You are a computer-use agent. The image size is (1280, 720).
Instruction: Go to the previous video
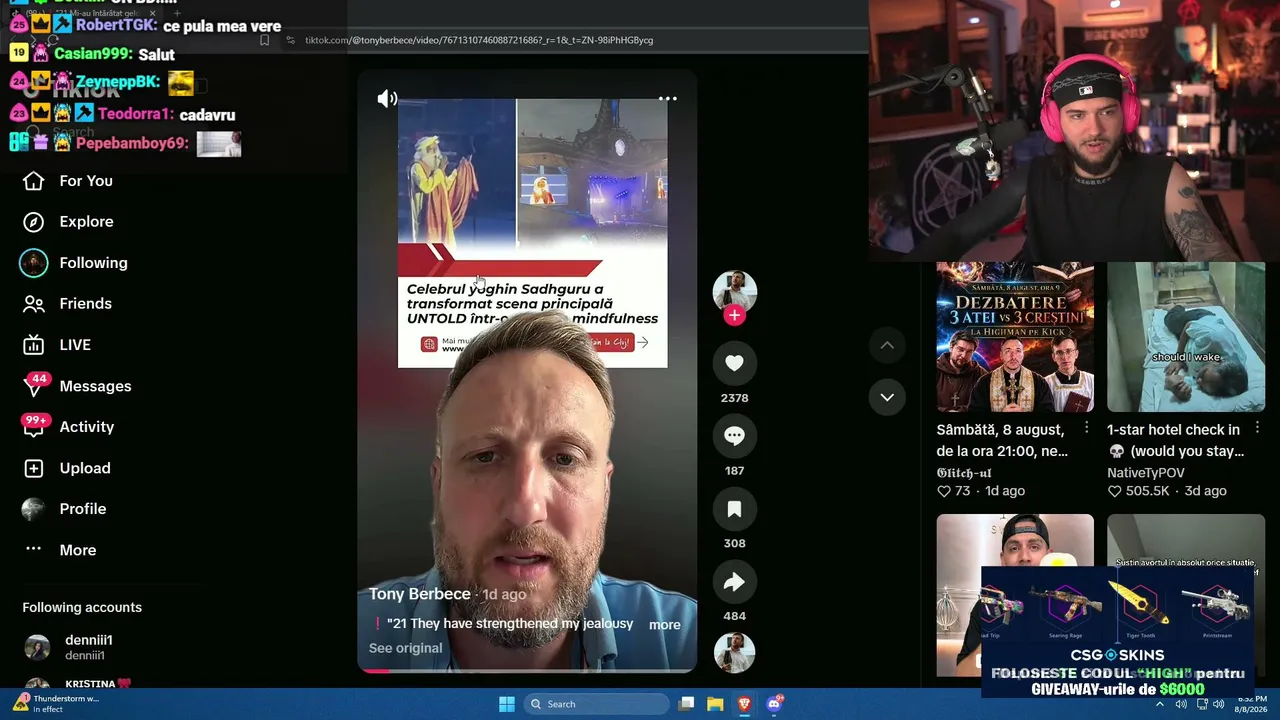tap(887, 345)
